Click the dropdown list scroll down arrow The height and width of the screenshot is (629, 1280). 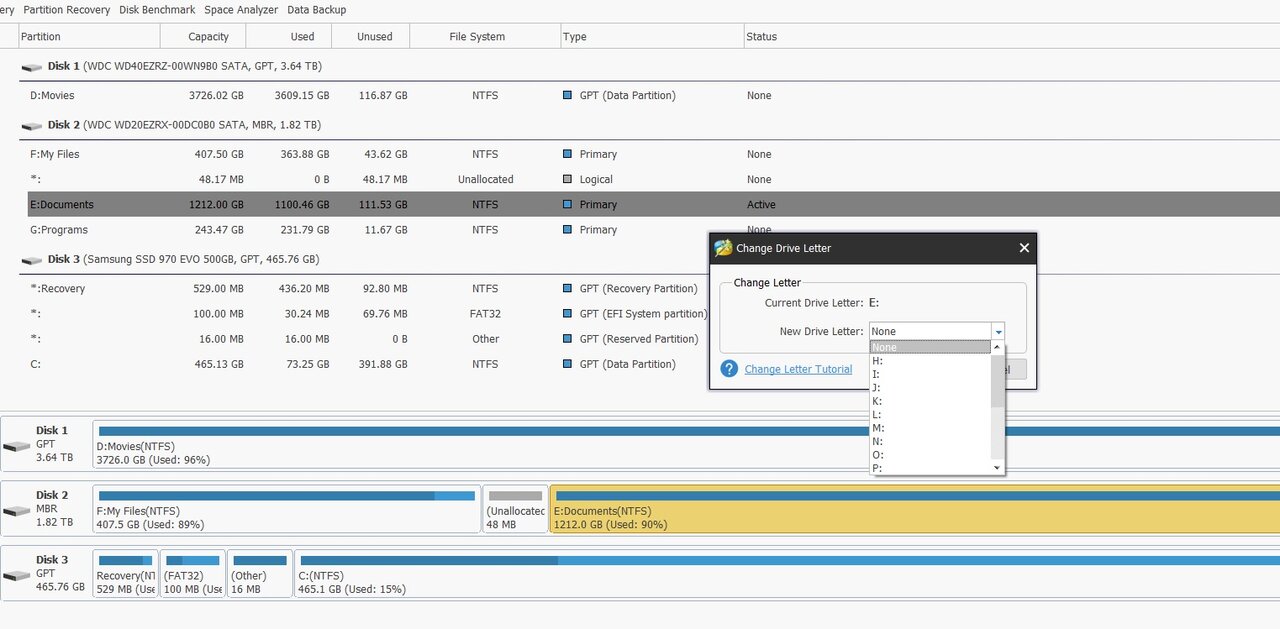click(997, 468)
